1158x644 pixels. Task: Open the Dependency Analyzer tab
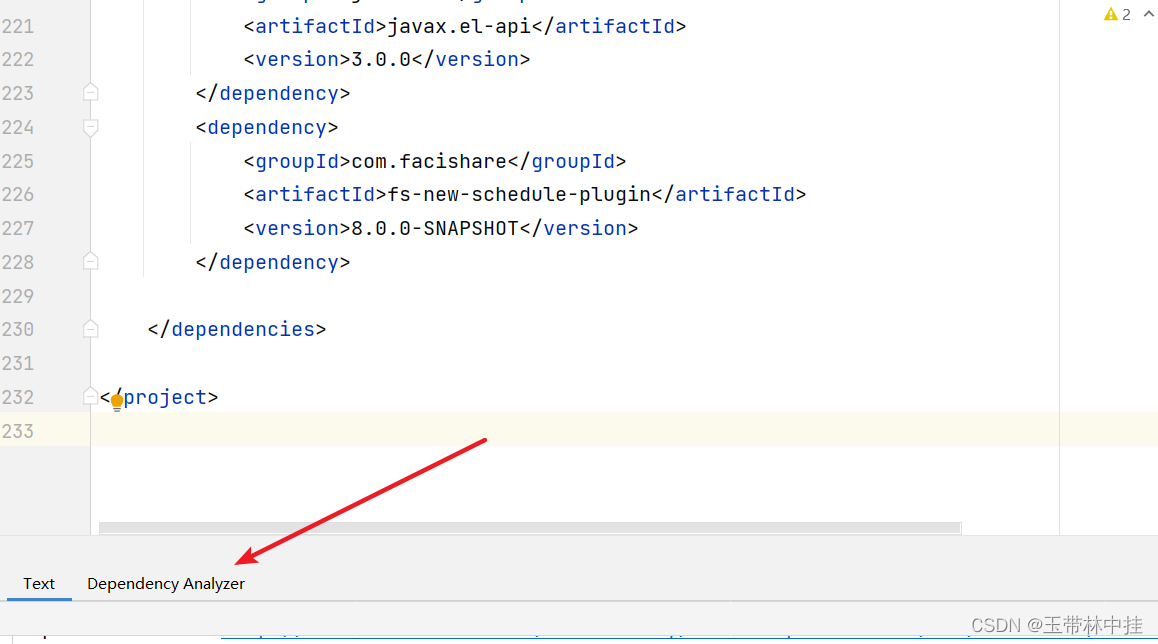[x=165, y=583]
